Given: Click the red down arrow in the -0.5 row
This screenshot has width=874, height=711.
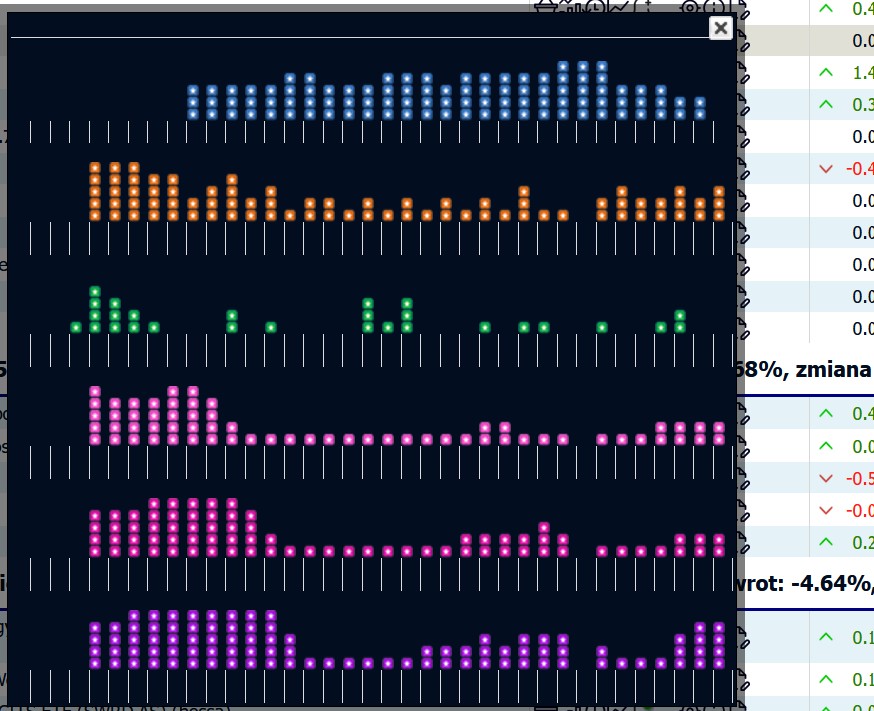Looking at the screenshot, I should pyautogui.click(x=825, y=478).
